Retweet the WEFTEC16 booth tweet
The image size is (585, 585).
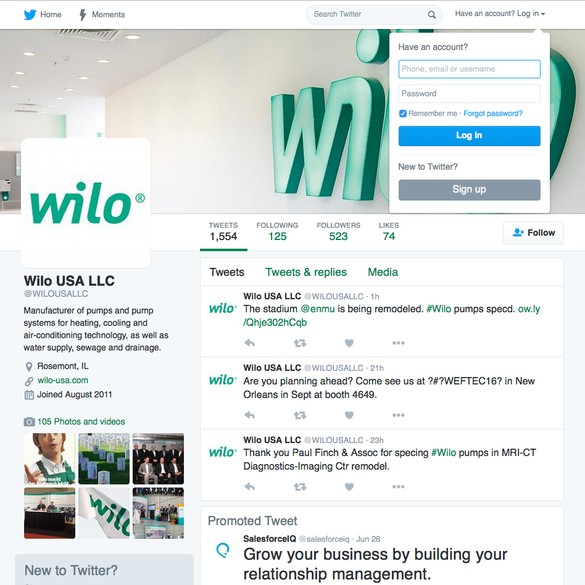point(300,415)
